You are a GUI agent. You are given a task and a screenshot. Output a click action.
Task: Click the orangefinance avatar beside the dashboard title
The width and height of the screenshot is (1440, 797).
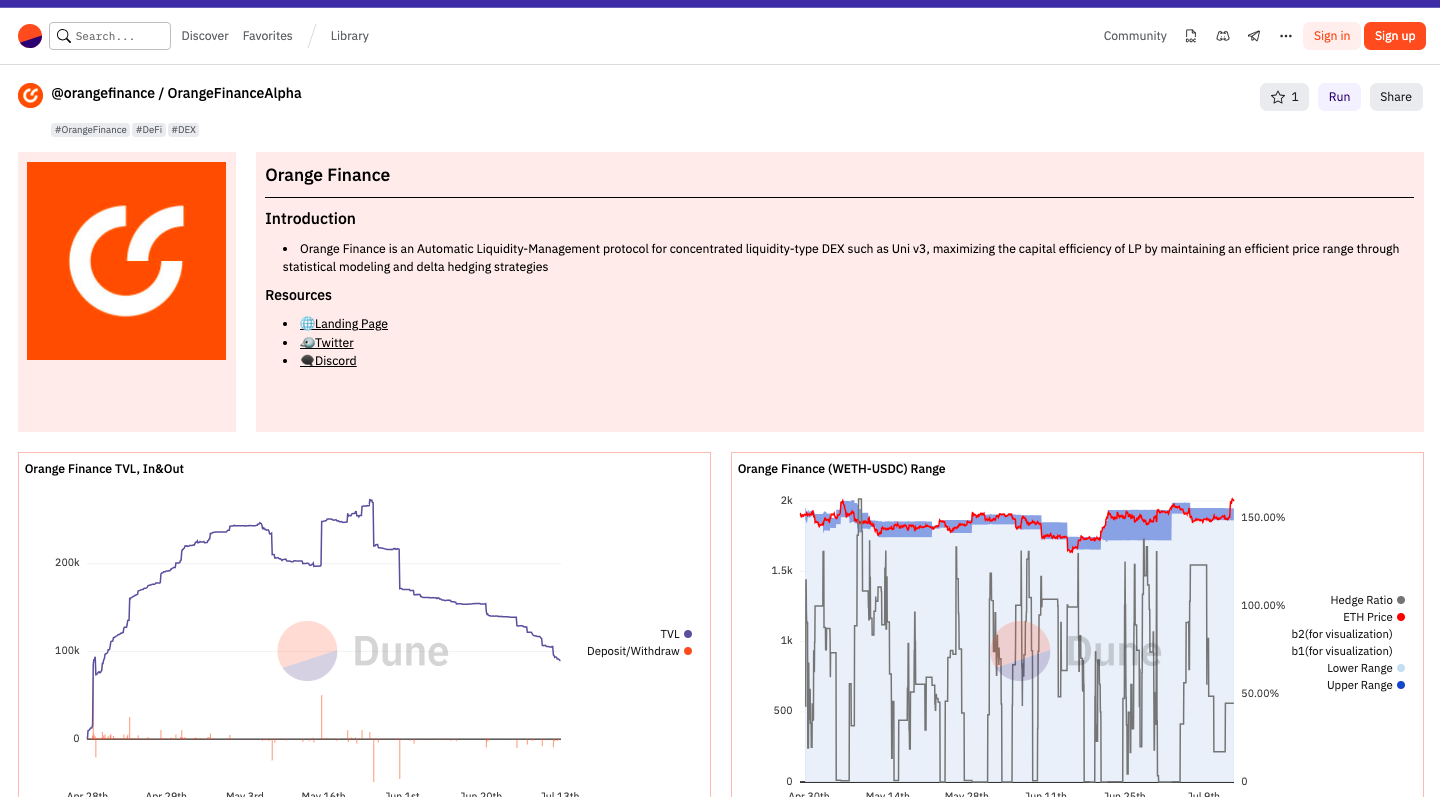(30, 95)
